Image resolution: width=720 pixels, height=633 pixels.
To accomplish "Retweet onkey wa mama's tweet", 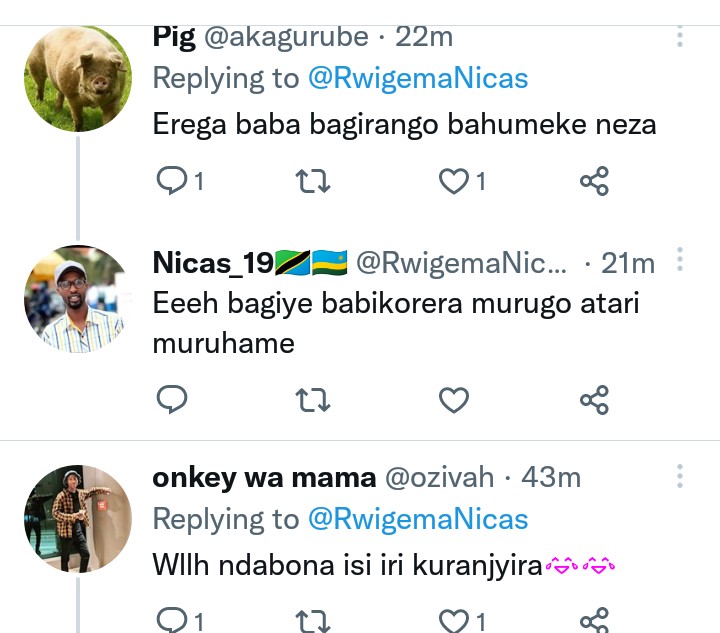I will click(x=314, y=620).
